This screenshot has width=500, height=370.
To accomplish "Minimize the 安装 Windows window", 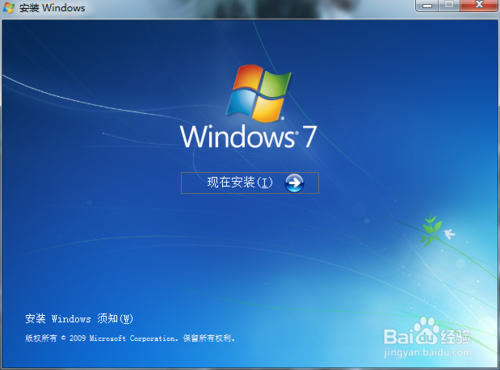I will click(x=427, y=6).
